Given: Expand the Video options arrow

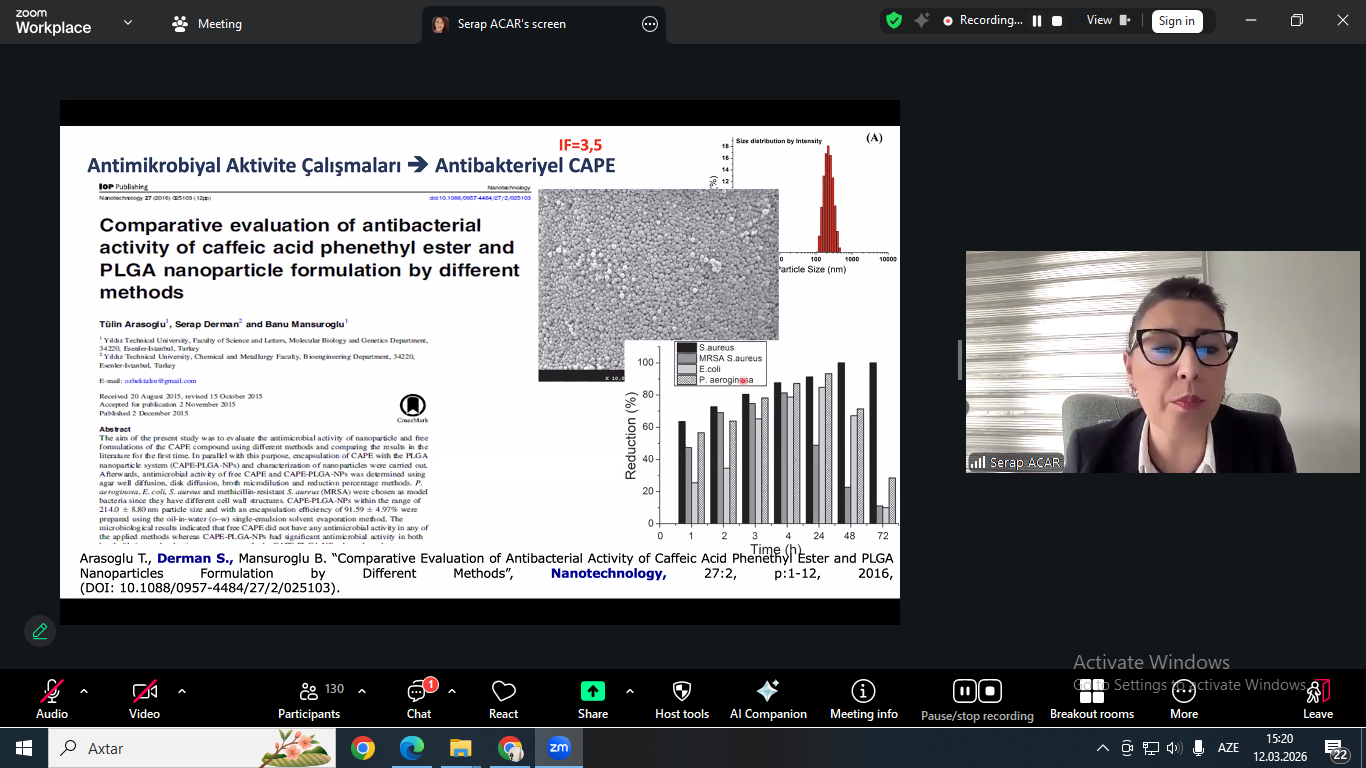Looking at the screenshot, I should (x=181, y=691).
